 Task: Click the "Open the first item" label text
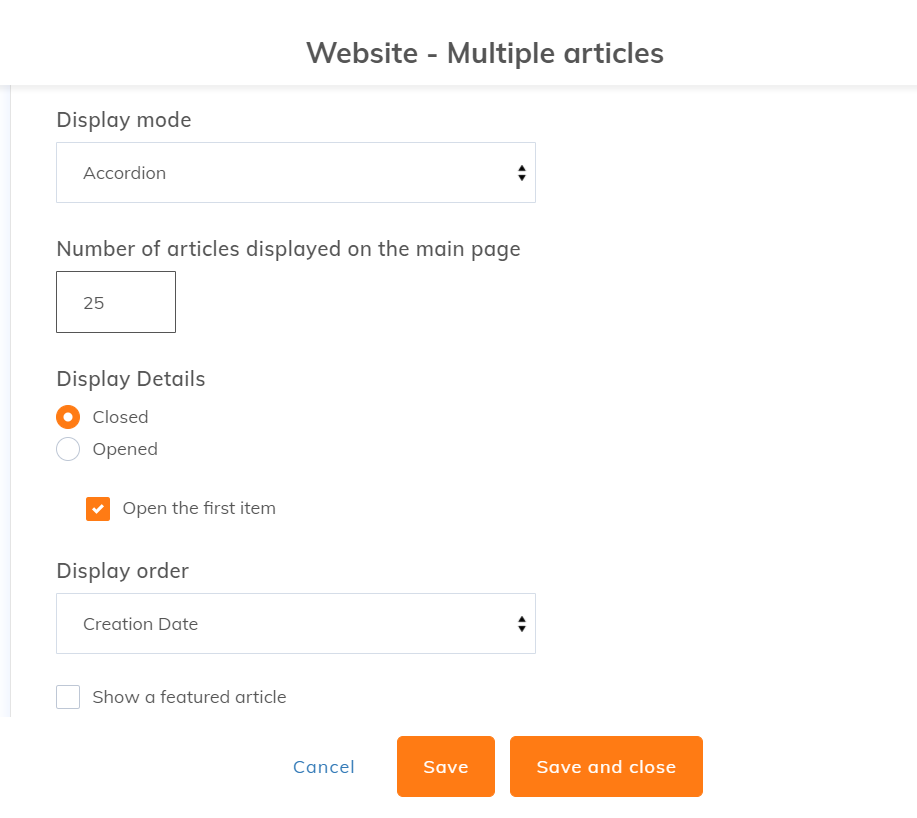199,508
